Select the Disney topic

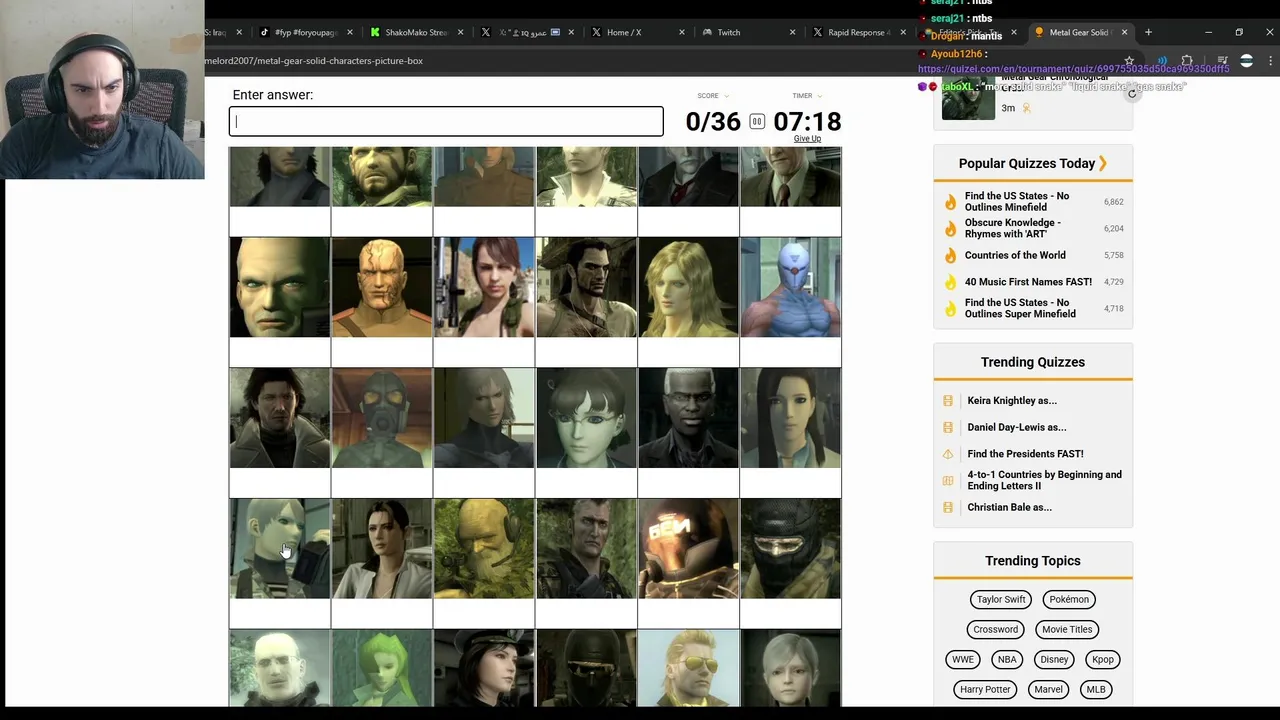[1054, 660]
